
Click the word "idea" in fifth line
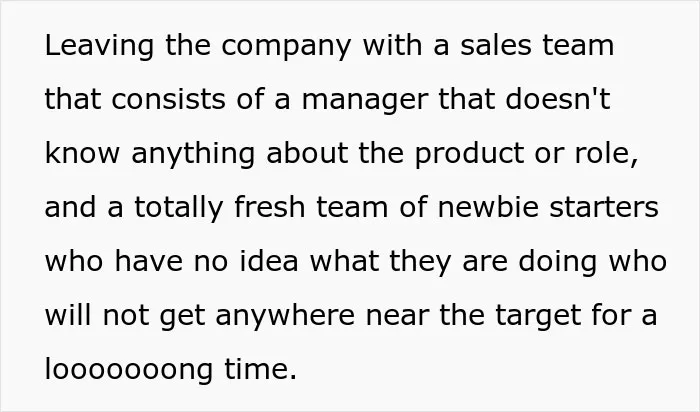tap(269, 261)
